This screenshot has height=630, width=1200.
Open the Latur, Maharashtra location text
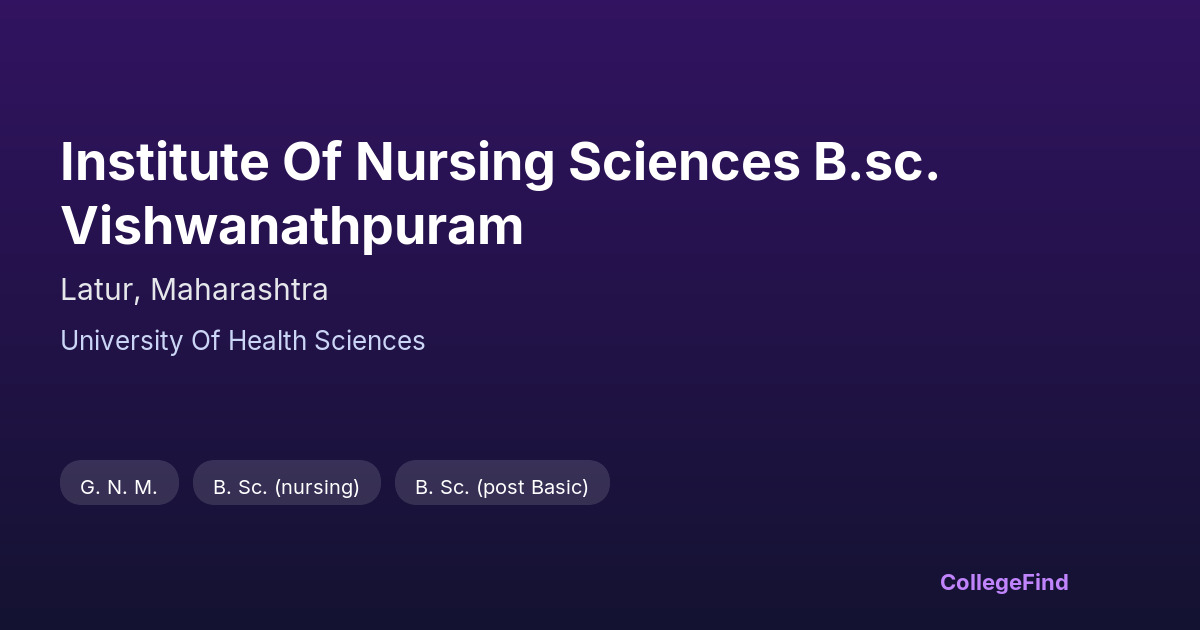(x=194, y=290)
